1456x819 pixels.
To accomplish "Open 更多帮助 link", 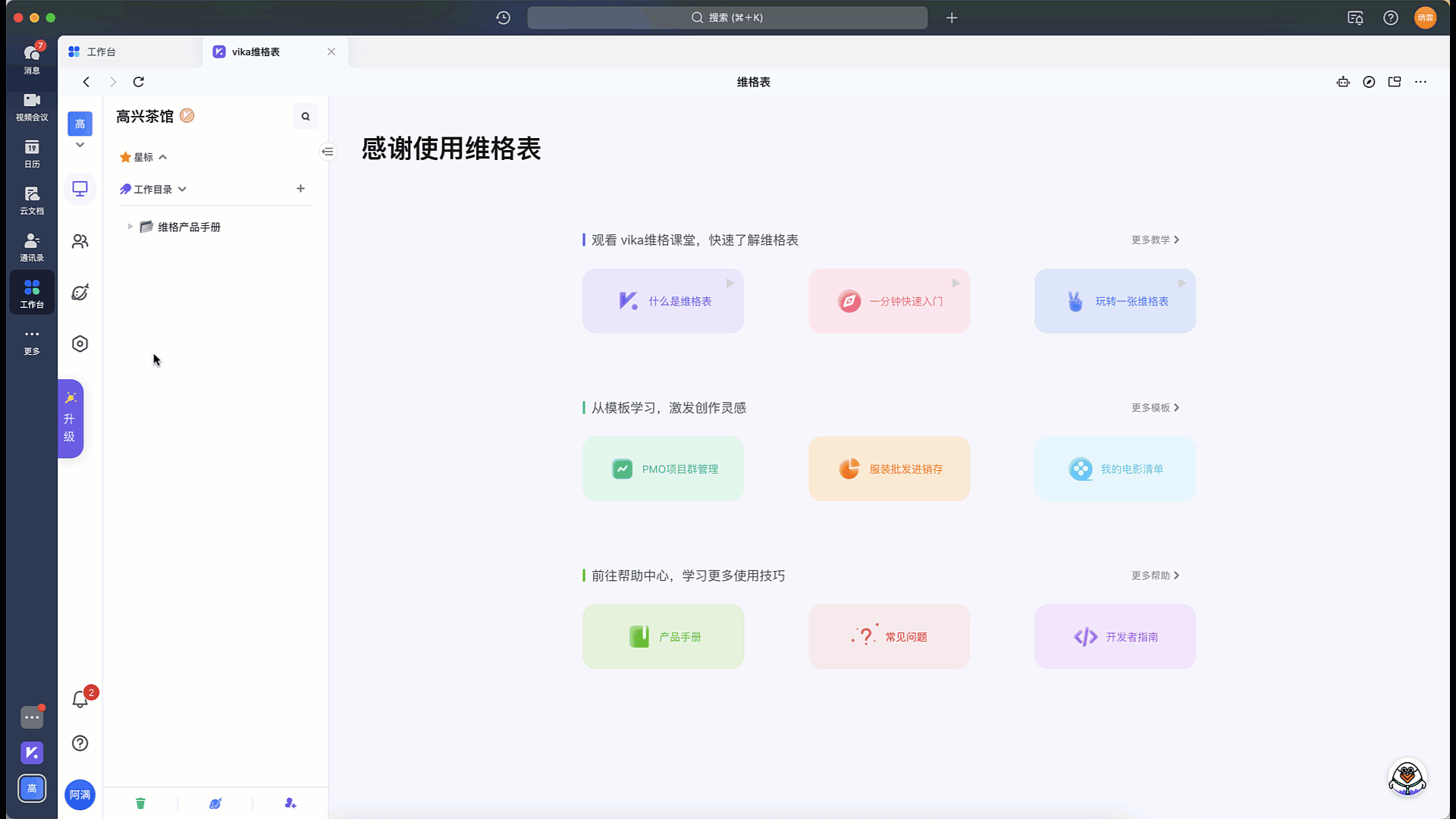I will tap(1155, 576).
